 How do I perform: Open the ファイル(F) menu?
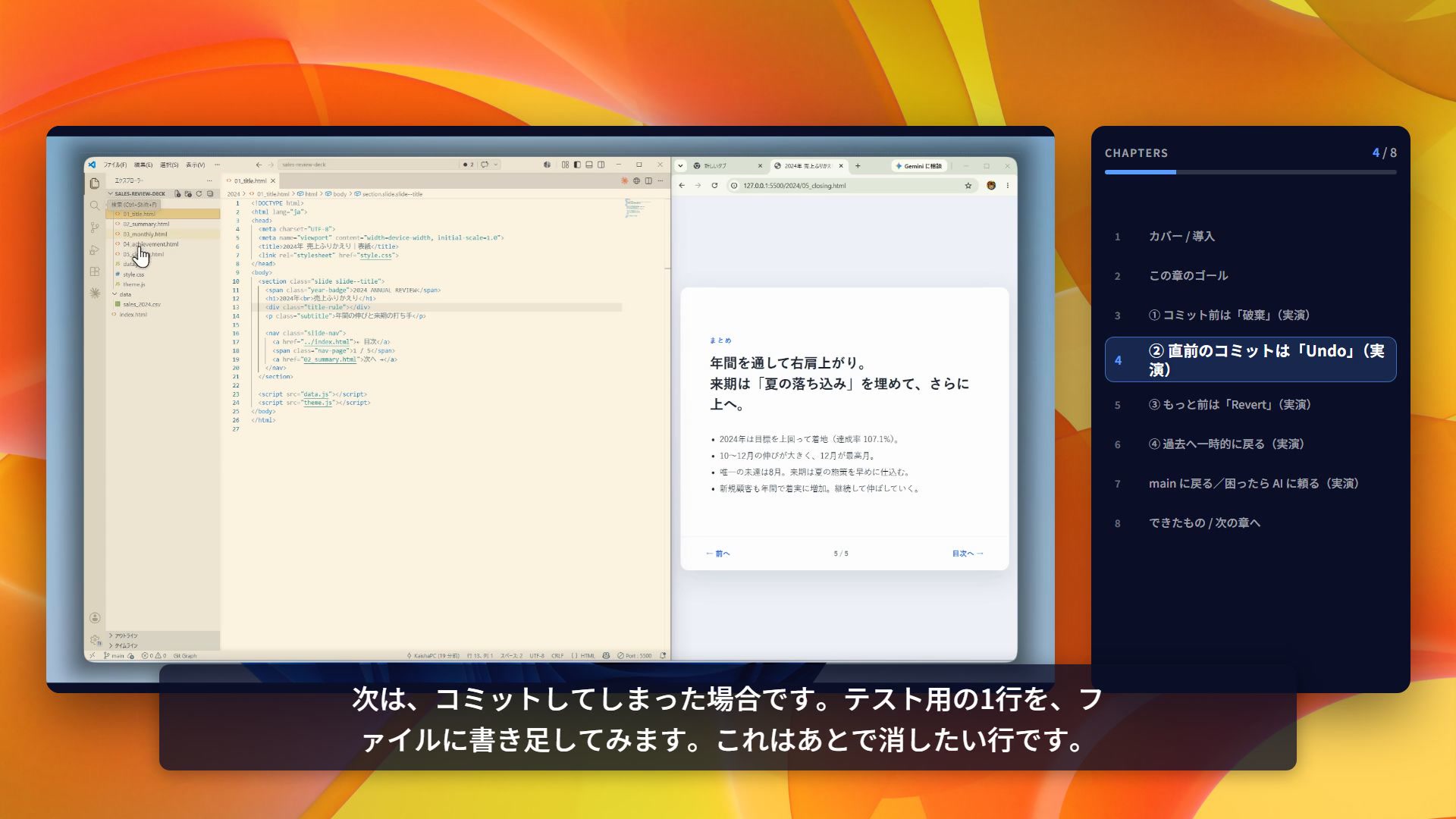click(x=115, y=165)
